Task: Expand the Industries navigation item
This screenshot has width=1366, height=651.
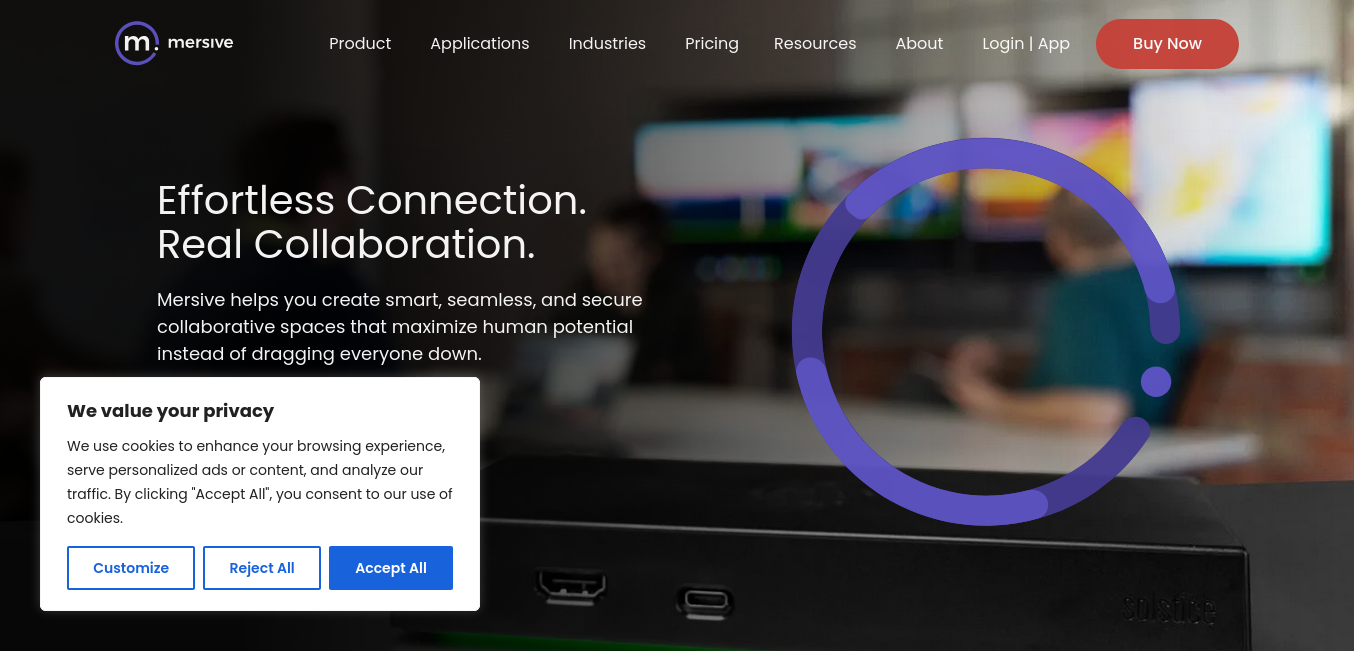Action: (x=607, y=44)
